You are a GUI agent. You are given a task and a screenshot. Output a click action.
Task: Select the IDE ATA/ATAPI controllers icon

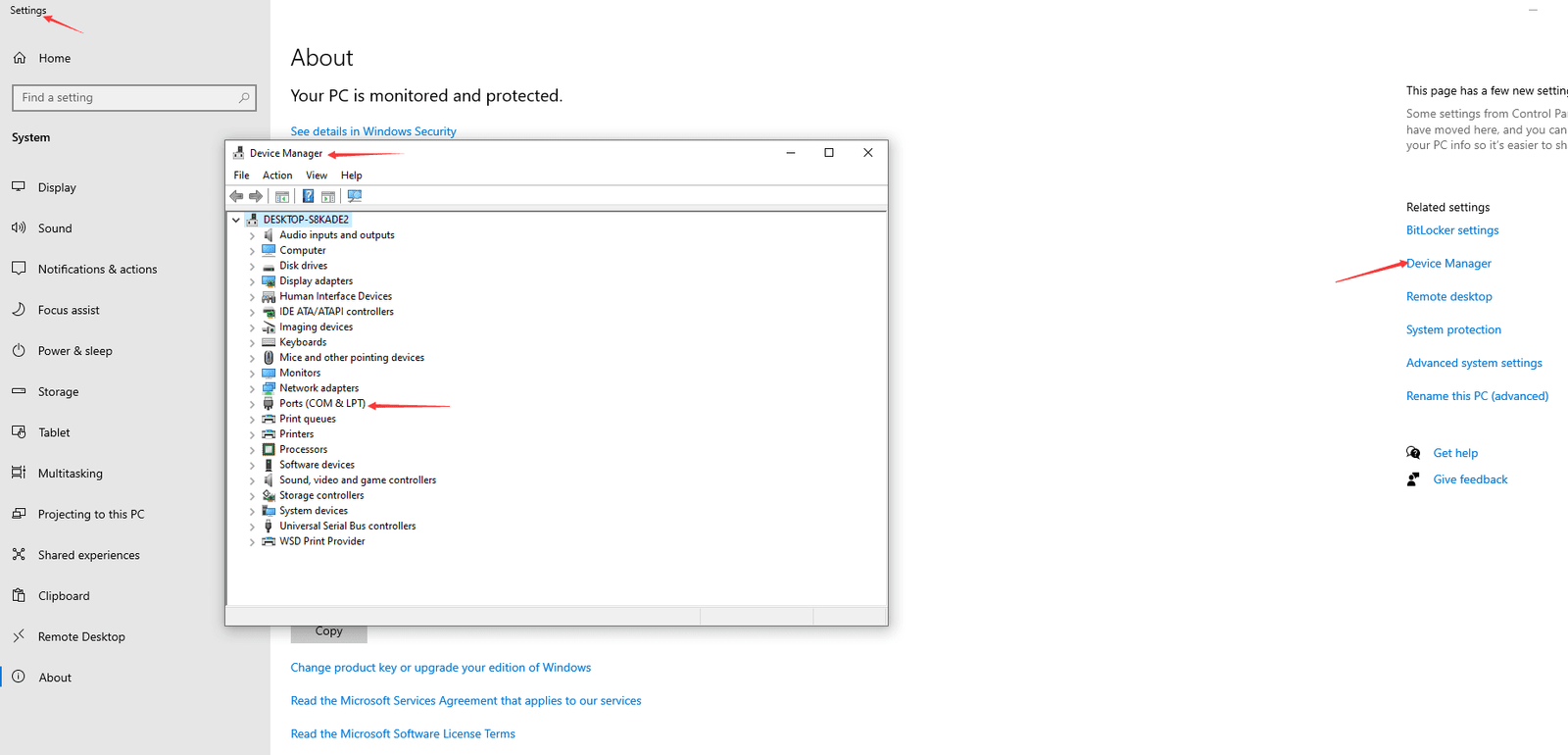tap(269, 312)
